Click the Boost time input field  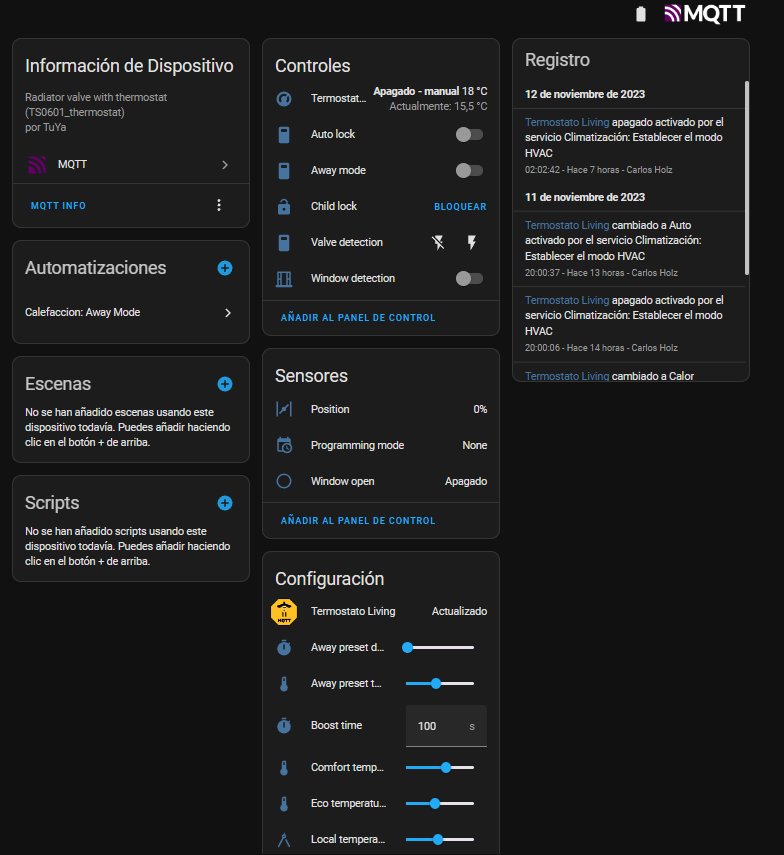coord(436,726)
